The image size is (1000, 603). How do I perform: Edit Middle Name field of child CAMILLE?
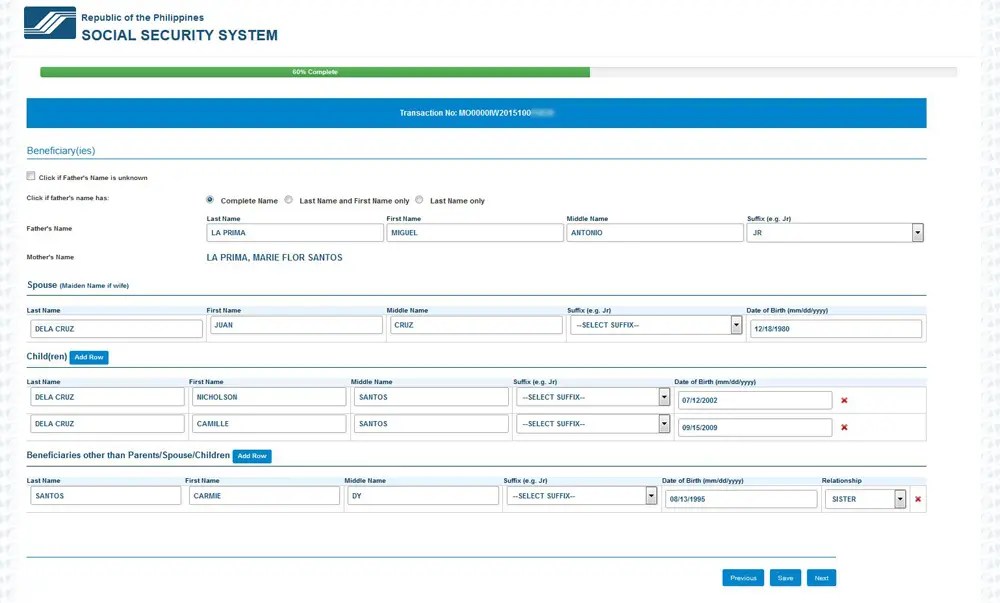431,424
